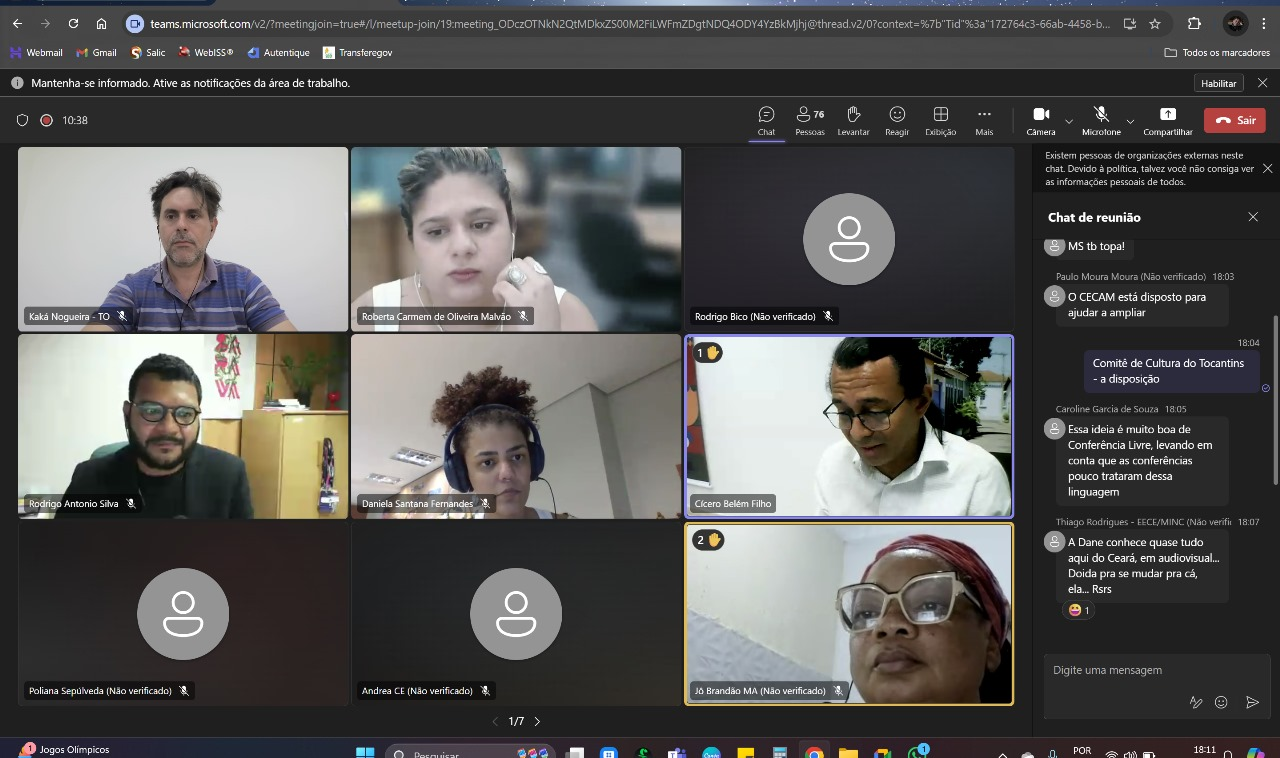Toggle the Câmera on or off
The height and width of the screenshot is (758, 1280).
tap(1040, 120)
